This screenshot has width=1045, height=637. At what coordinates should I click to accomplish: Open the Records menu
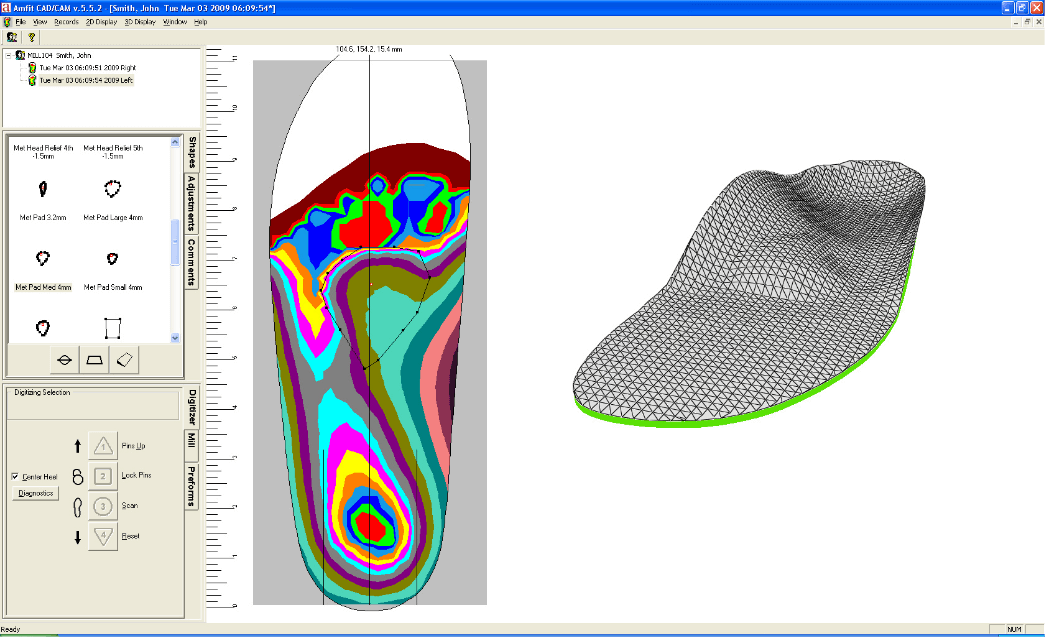(66, 21)
